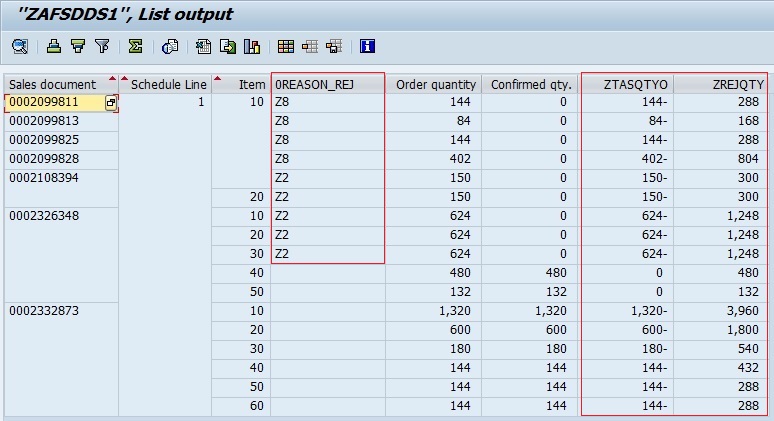Sort the list in descending order
This screenshot has width=774, height=421.
pyautogui.click(x=77, y=46)
